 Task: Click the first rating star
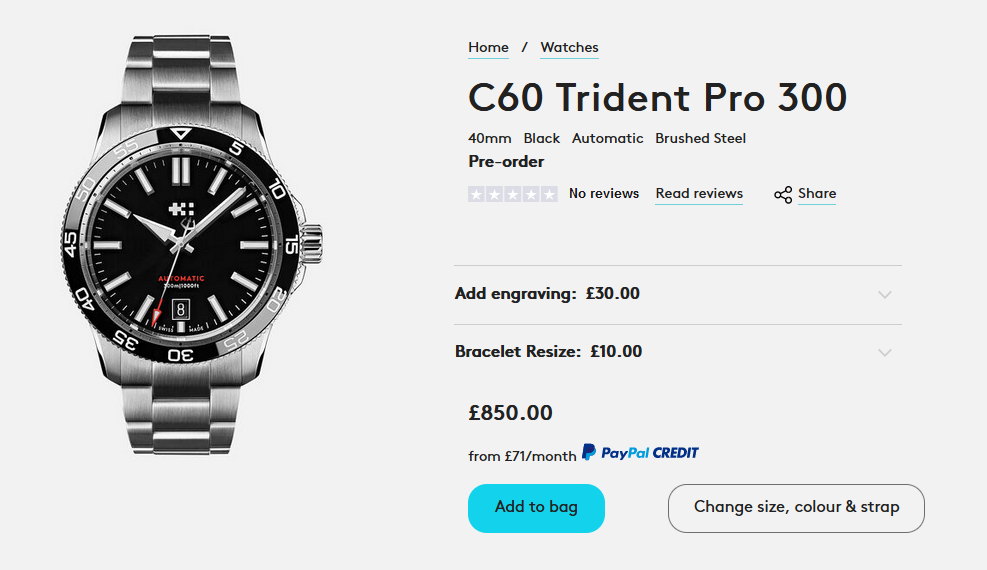point(477,194)
